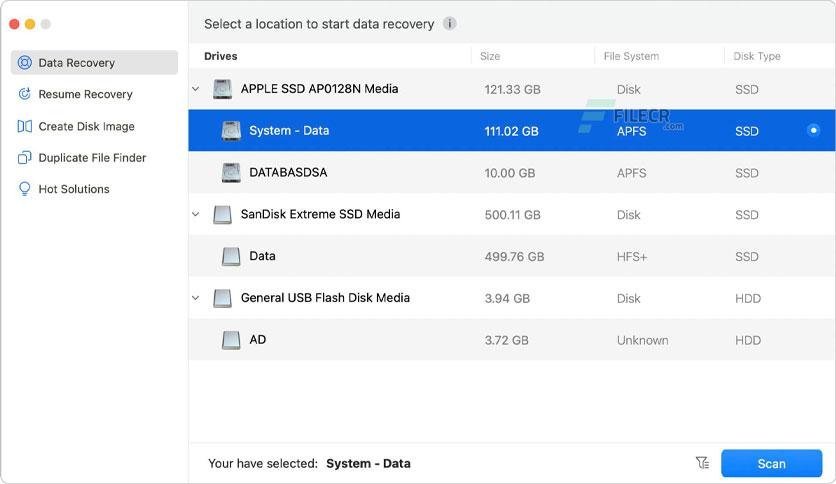Click the Resume Recovery circular arrow icon
This screenshot has height=484, width=836.
[x=25, y=94]
